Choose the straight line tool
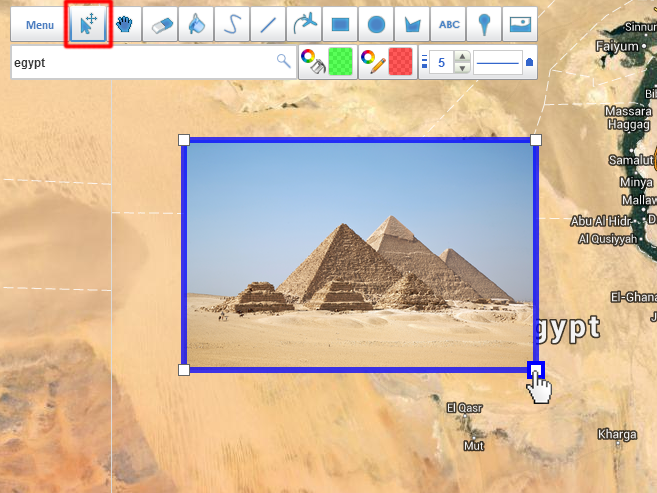Image resolution: width=657 pixels, height=493 pixels. point(268,24)
